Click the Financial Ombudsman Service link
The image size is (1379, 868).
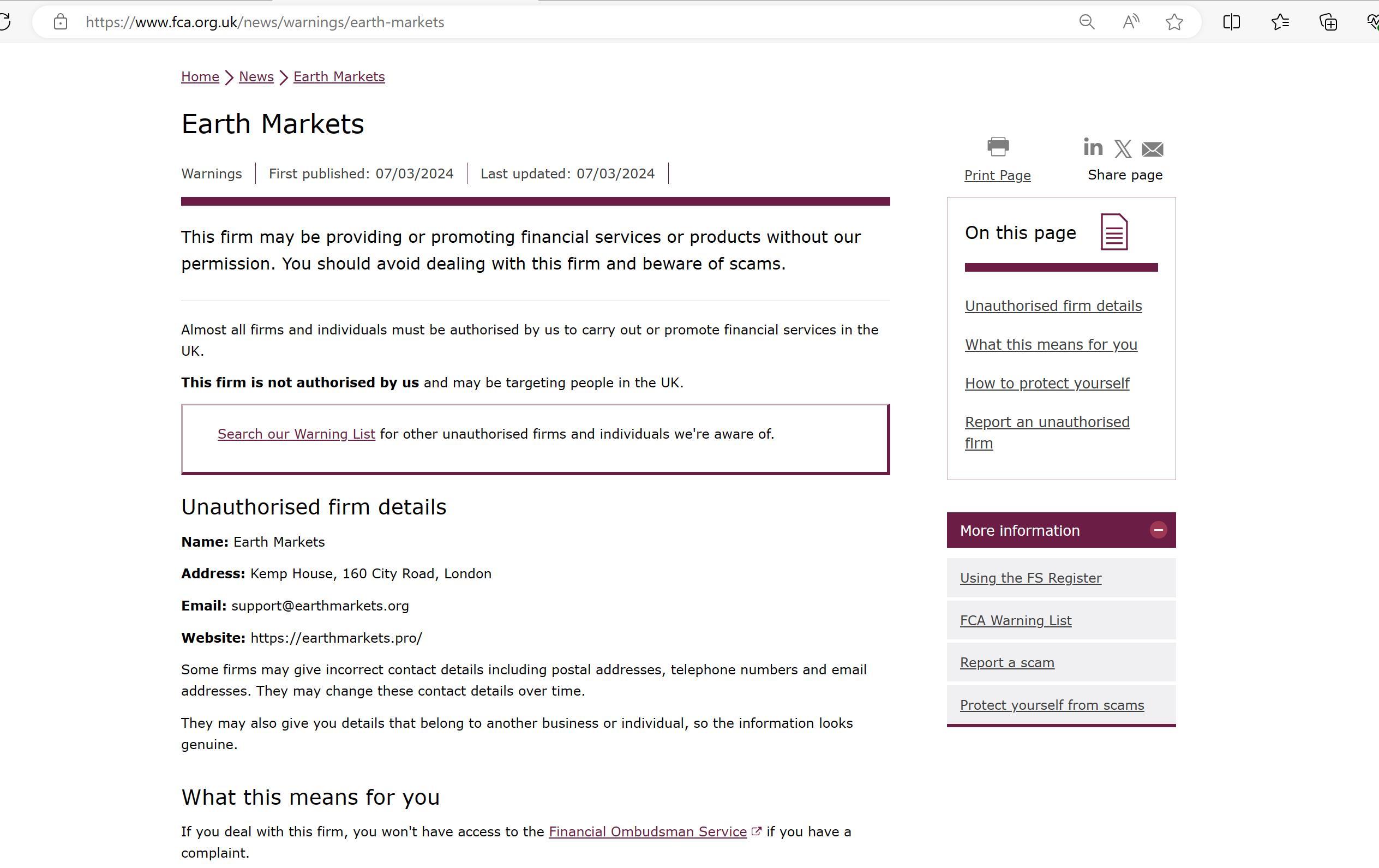pyautogui.click(x=647, y=831)
